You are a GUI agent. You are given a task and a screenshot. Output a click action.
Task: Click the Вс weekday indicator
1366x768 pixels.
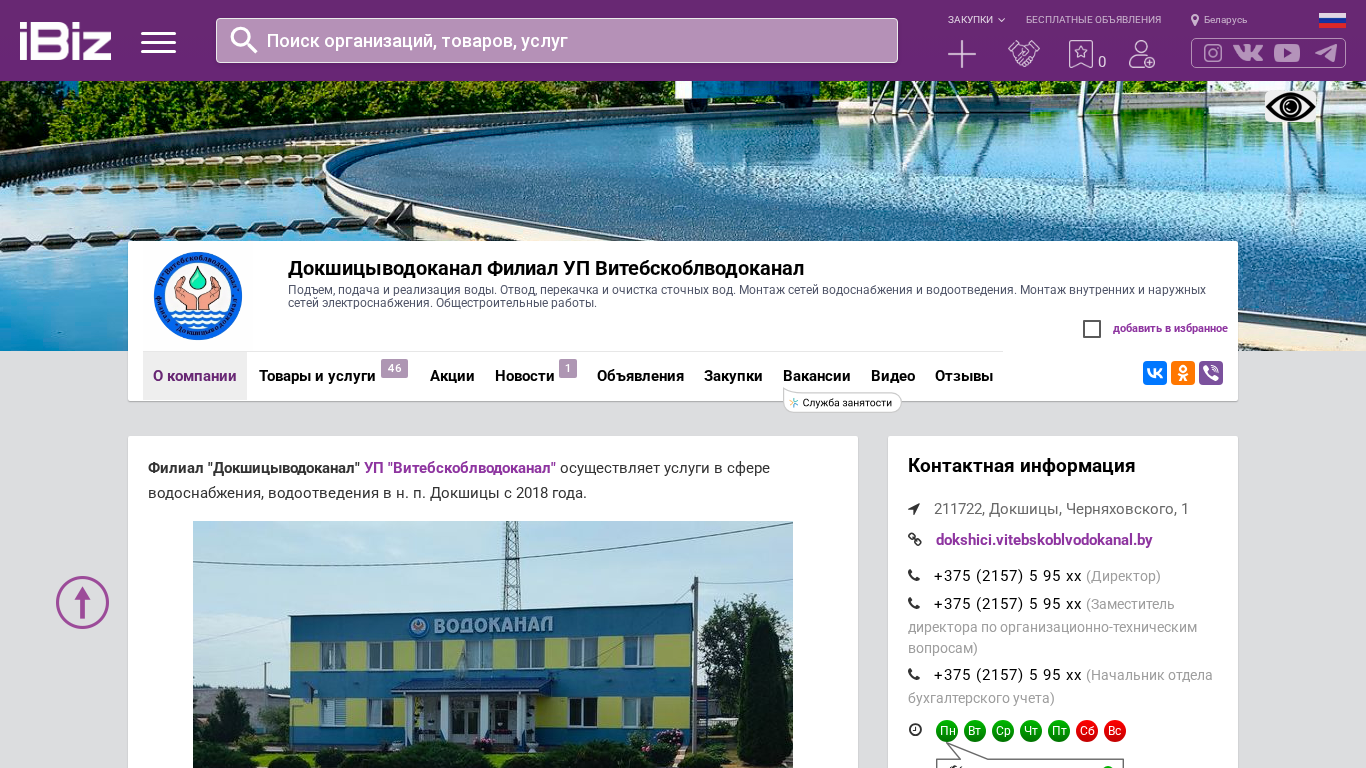[x=1115, y=731]
